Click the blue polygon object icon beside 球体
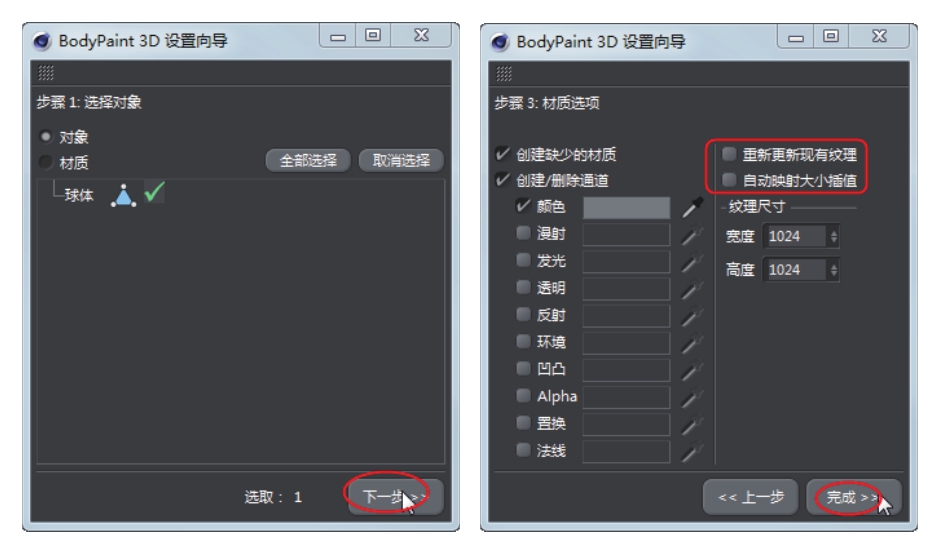 tap(124, 195)
